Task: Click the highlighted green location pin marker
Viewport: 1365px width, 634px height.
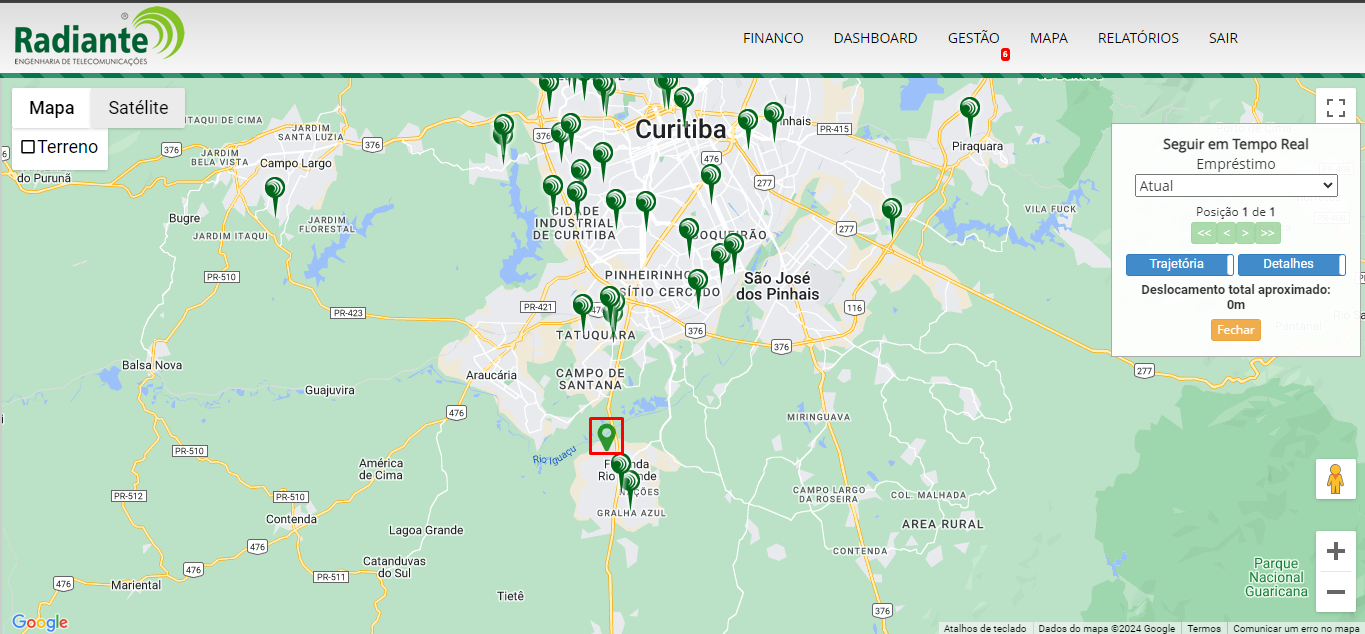Action: pos(606,436)
